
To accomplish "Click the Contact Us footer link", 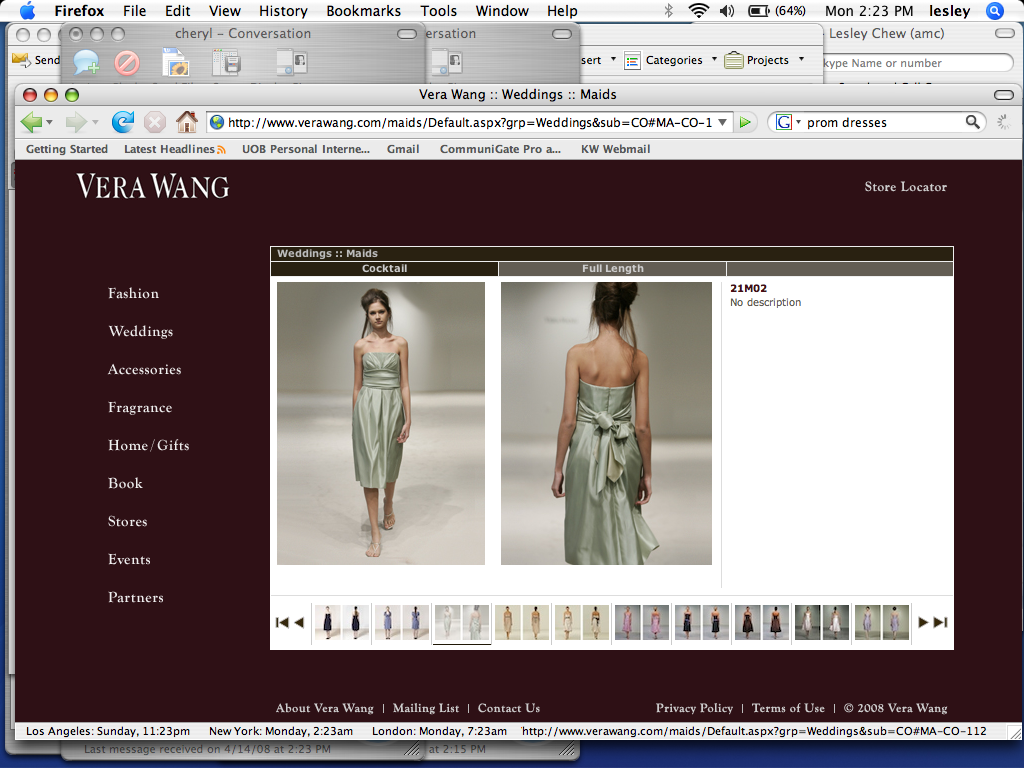I will point(509,708).
